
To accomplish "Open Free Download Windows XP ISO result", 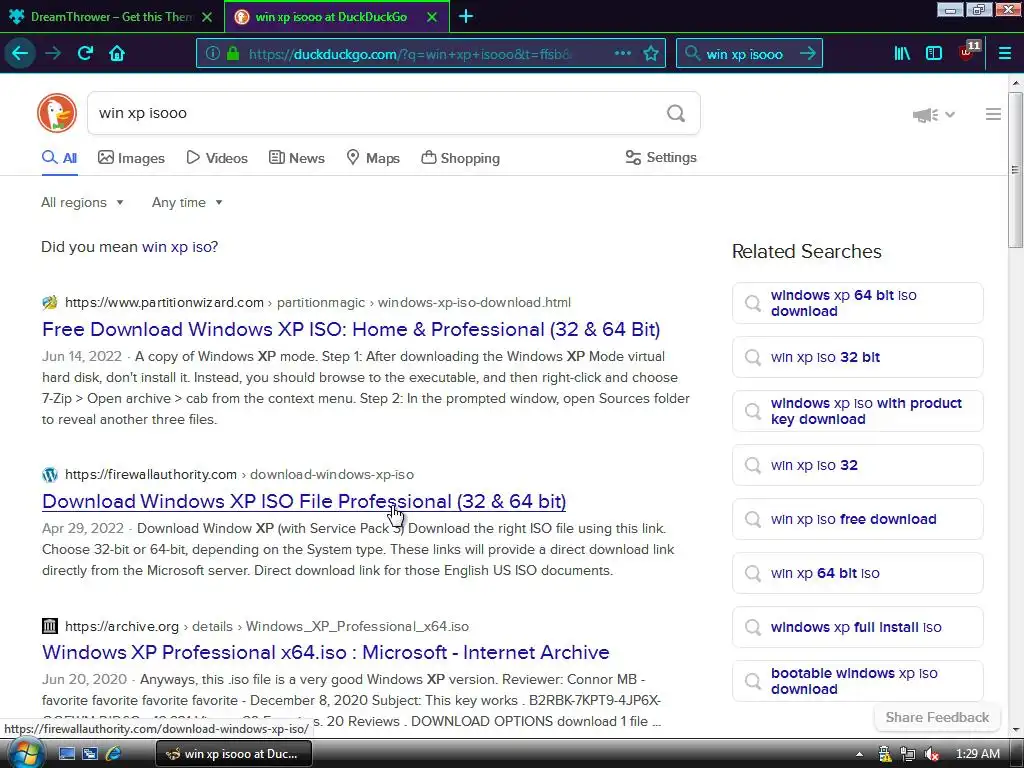I will coord(351,329).
